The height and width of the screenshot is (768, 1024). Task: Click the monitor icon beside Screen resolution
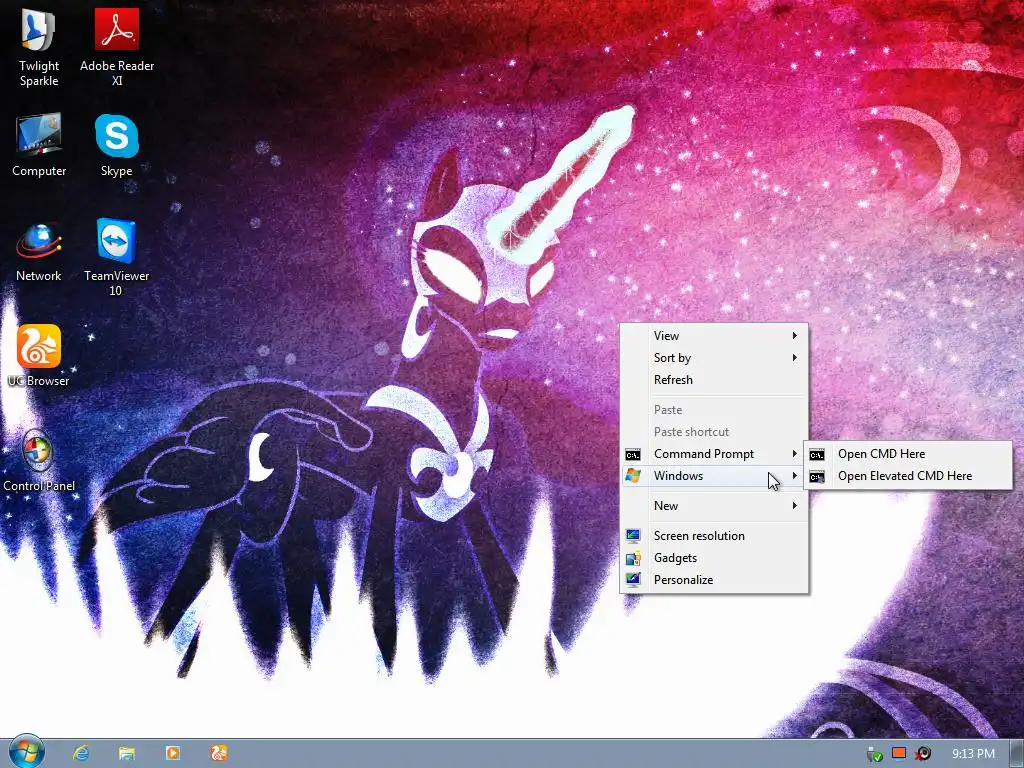coord(633,536)
